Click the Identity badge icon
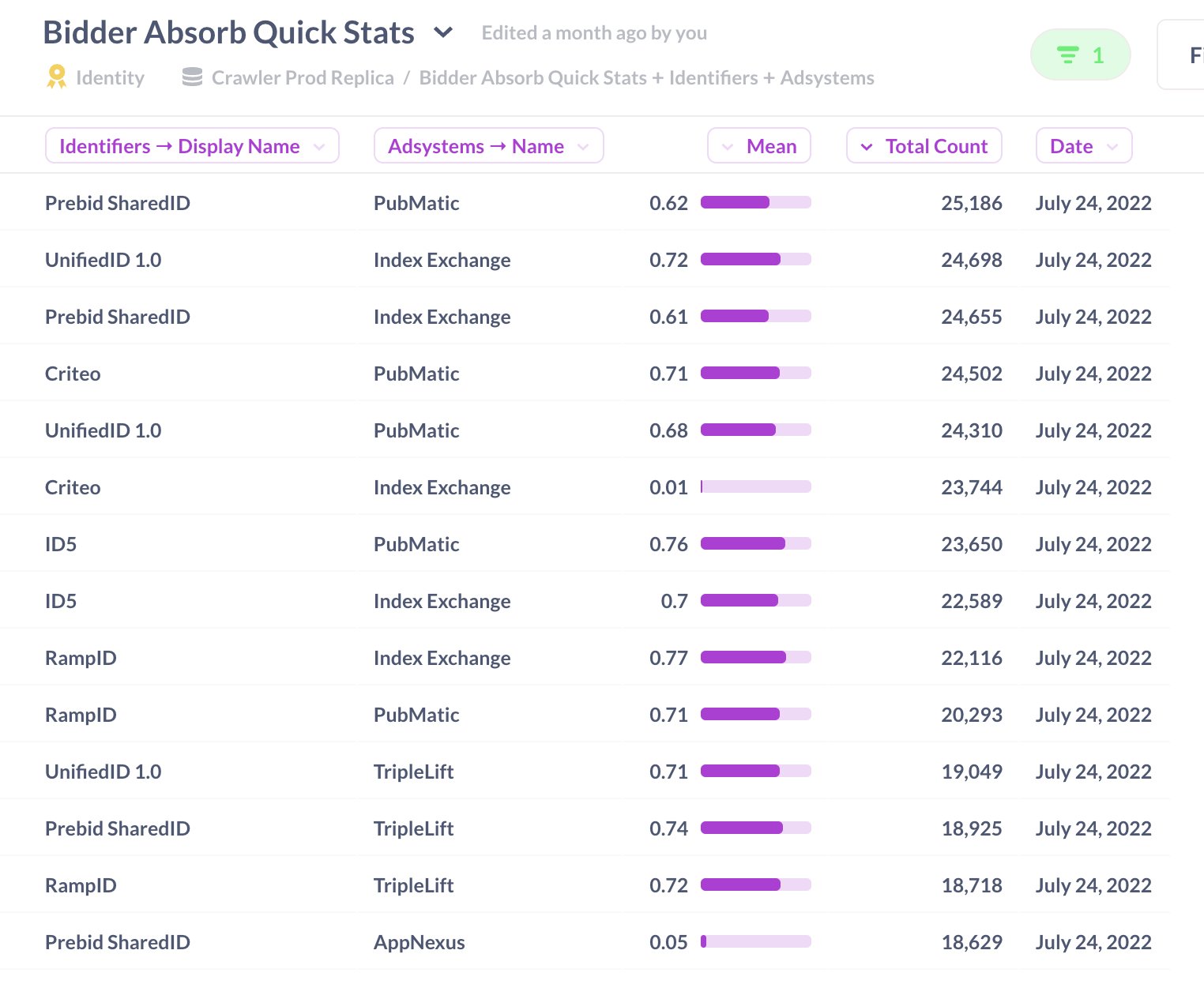Image resolution: width=1204 pixels, height=984 pixels. (x=55, y=77)
